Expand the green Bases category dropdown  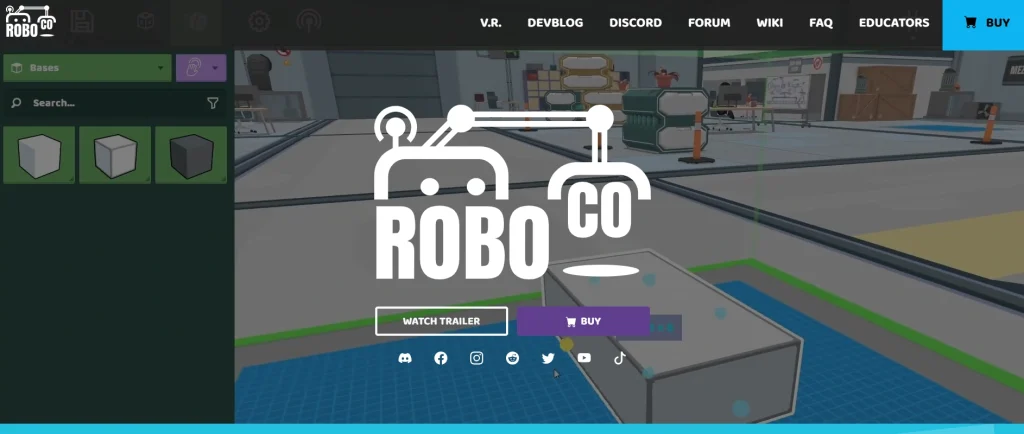click(88, 68)
